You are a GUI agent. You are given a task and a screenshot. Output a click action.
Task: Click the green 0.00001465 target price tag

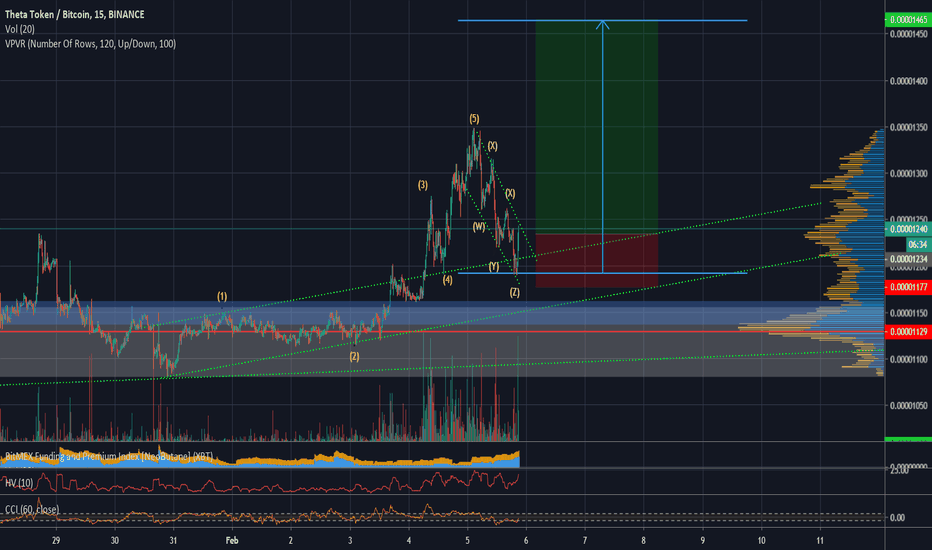(x=908, y=20)
